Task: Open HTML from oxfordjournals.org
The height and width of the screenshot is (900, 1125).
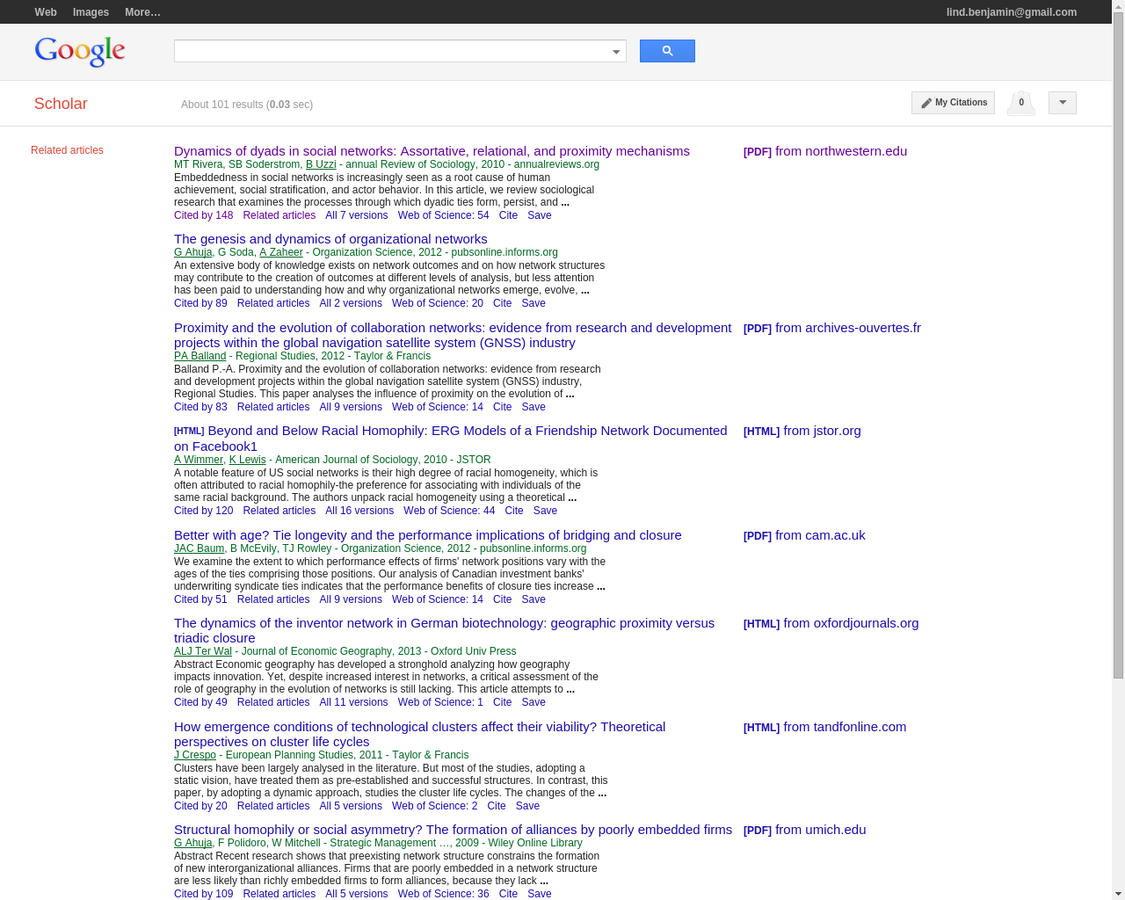Action: pyautogui.click(x=831, y=624)
